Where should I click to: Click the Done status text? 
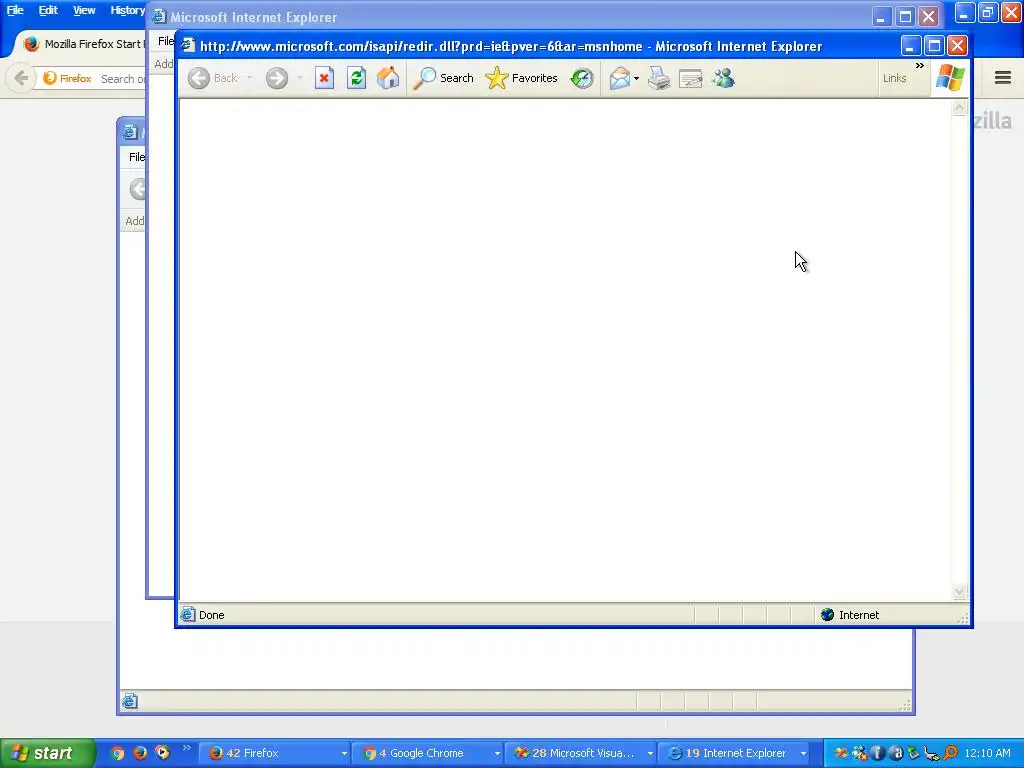[x=212, y=615]
